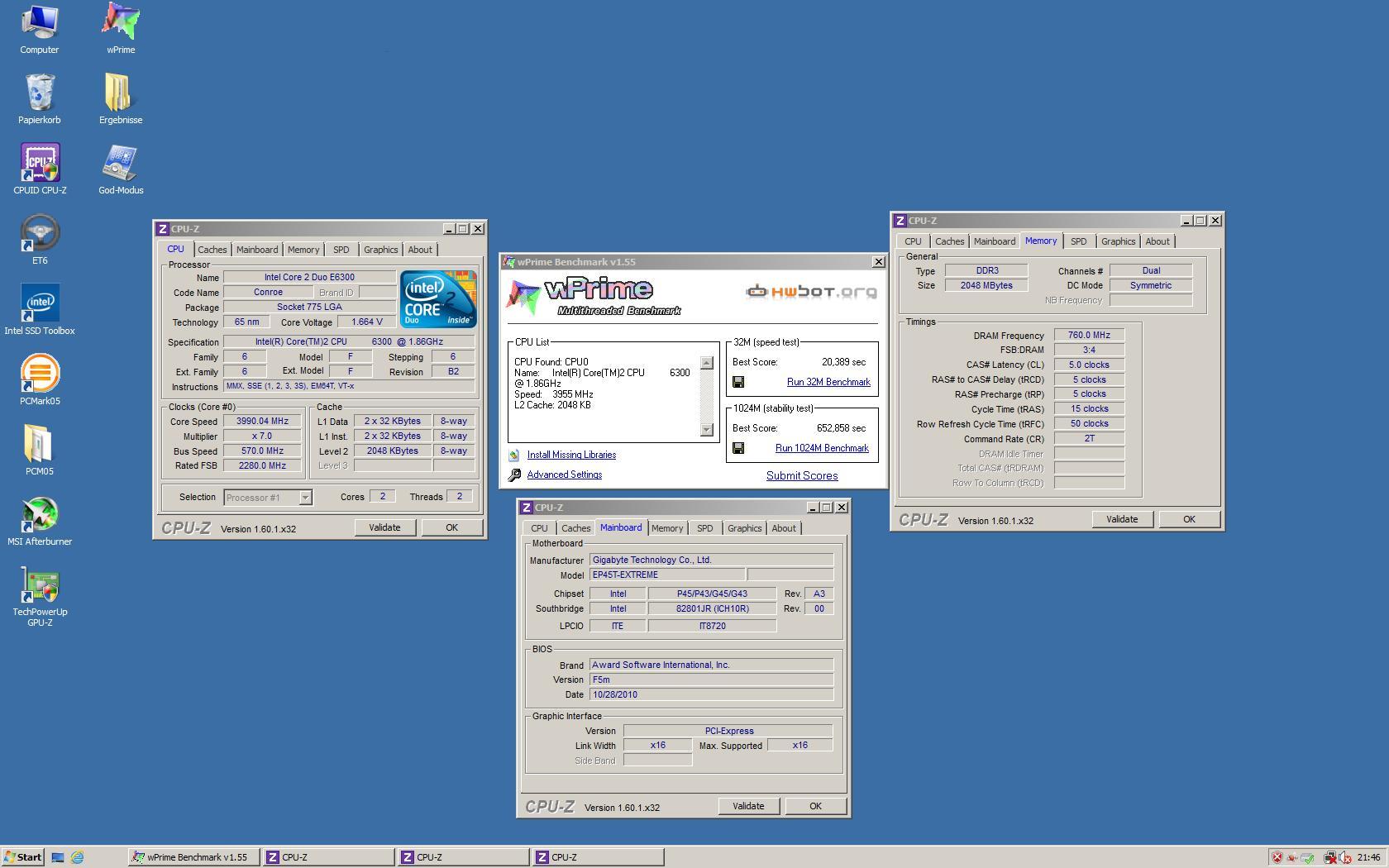Open the Ergebnisse folder on desktop
Viewport: 1389px width, 868px height.
(121, 100)
